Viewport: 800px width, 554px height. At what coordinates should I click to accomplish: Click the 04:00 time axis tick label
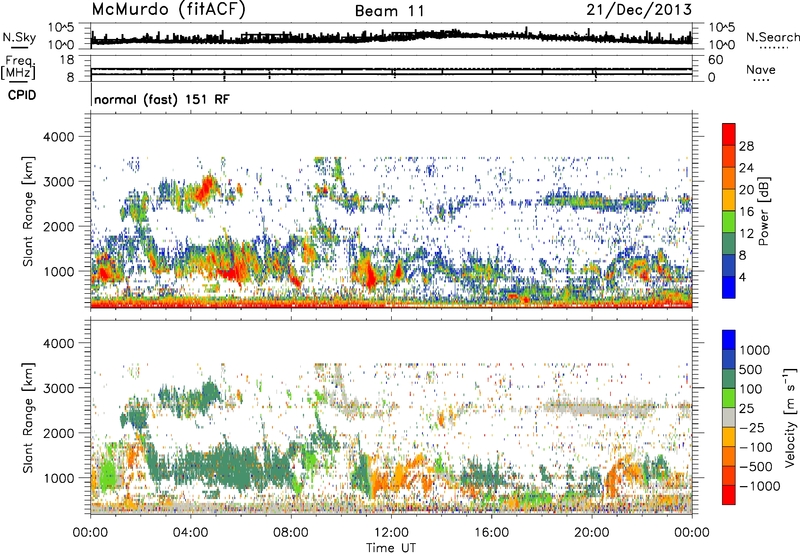[190, 533]
